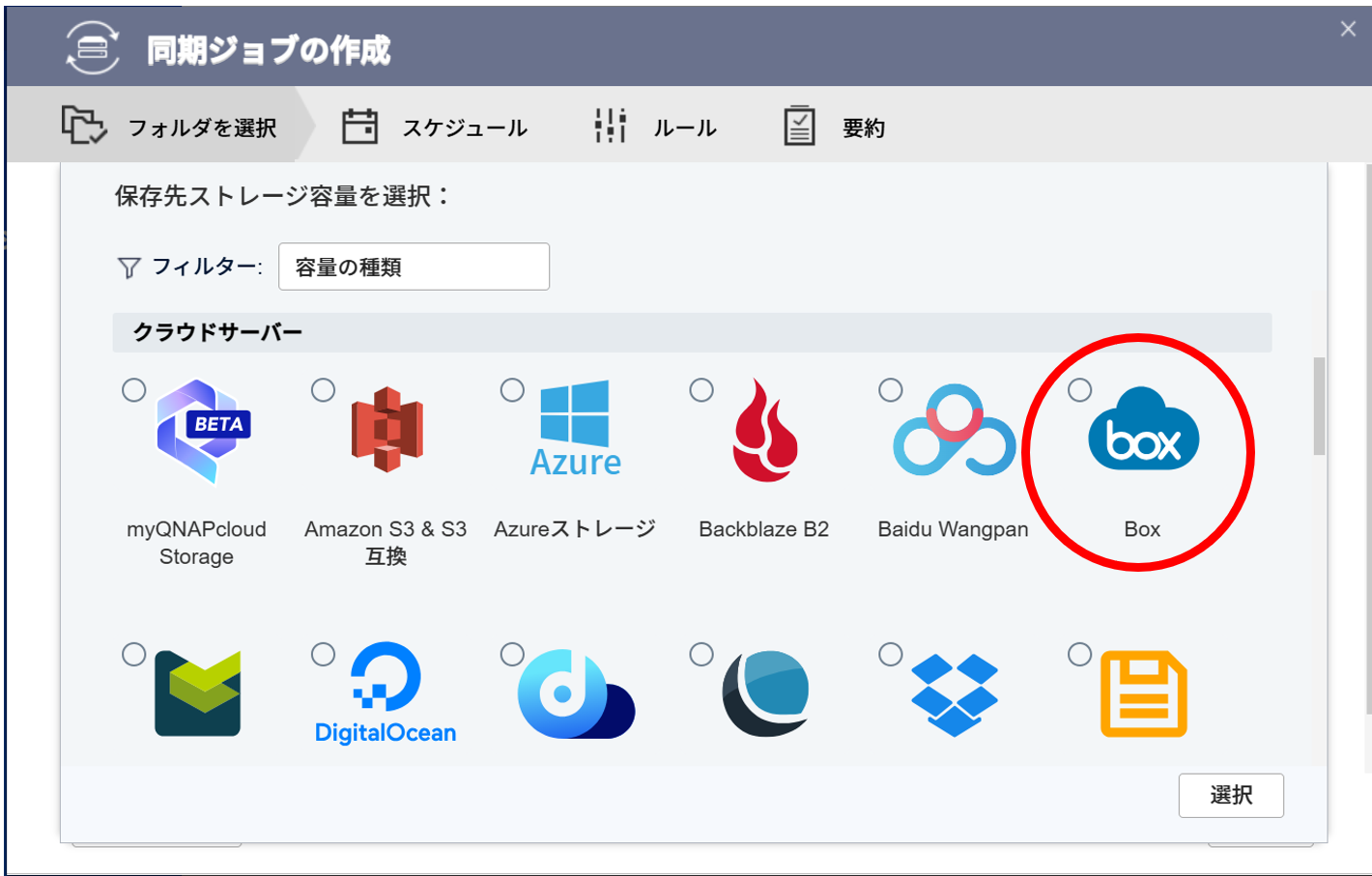
Task: Click the Amazon S3 & S3 互換 label
Action: pyautogui.click(x=386, y=543)
